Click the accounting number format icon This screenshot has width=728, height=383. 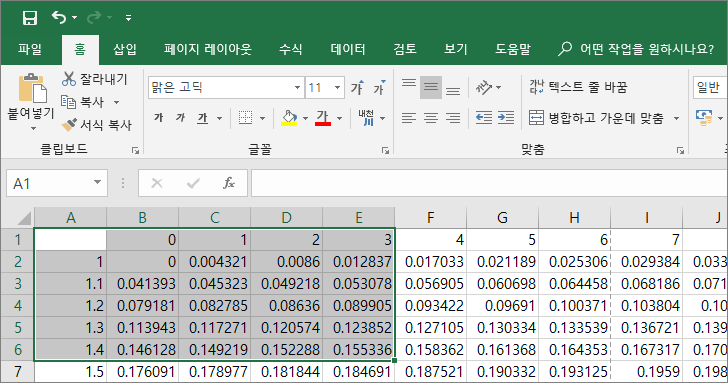(704, 118)
